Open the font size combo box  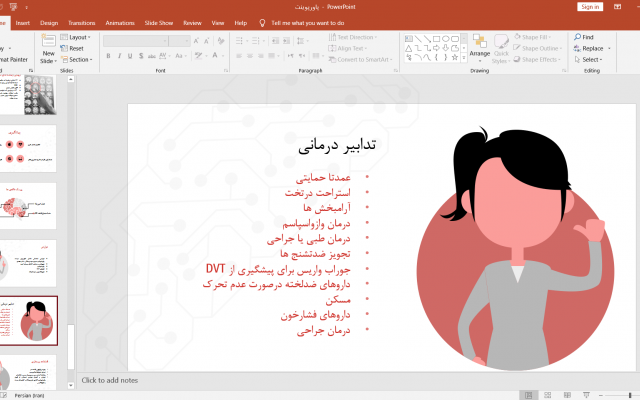(180, 41)
